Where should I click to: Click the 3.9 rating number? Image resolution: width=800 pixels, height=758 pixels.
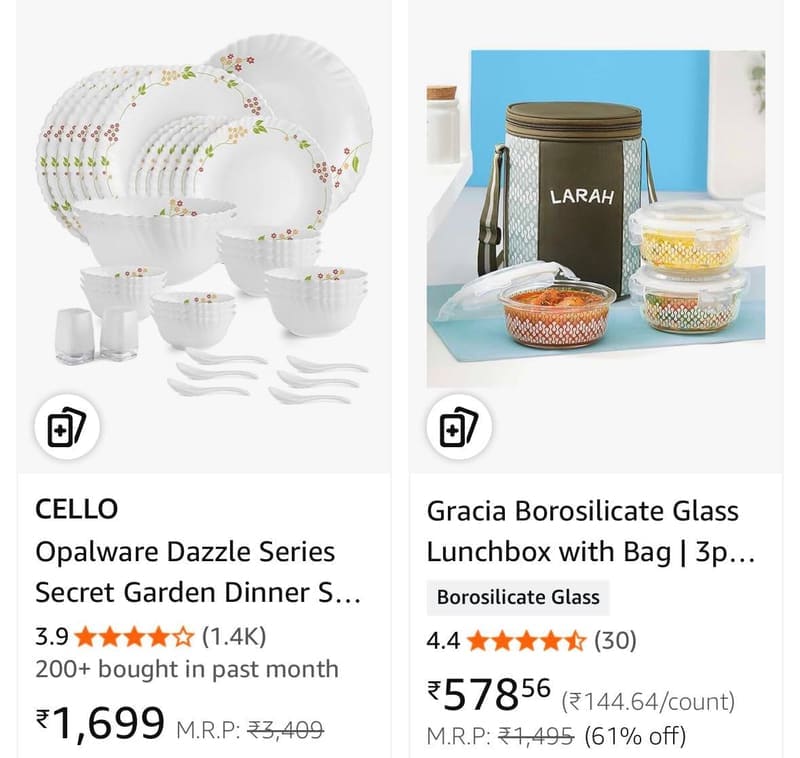coord(52,637)
